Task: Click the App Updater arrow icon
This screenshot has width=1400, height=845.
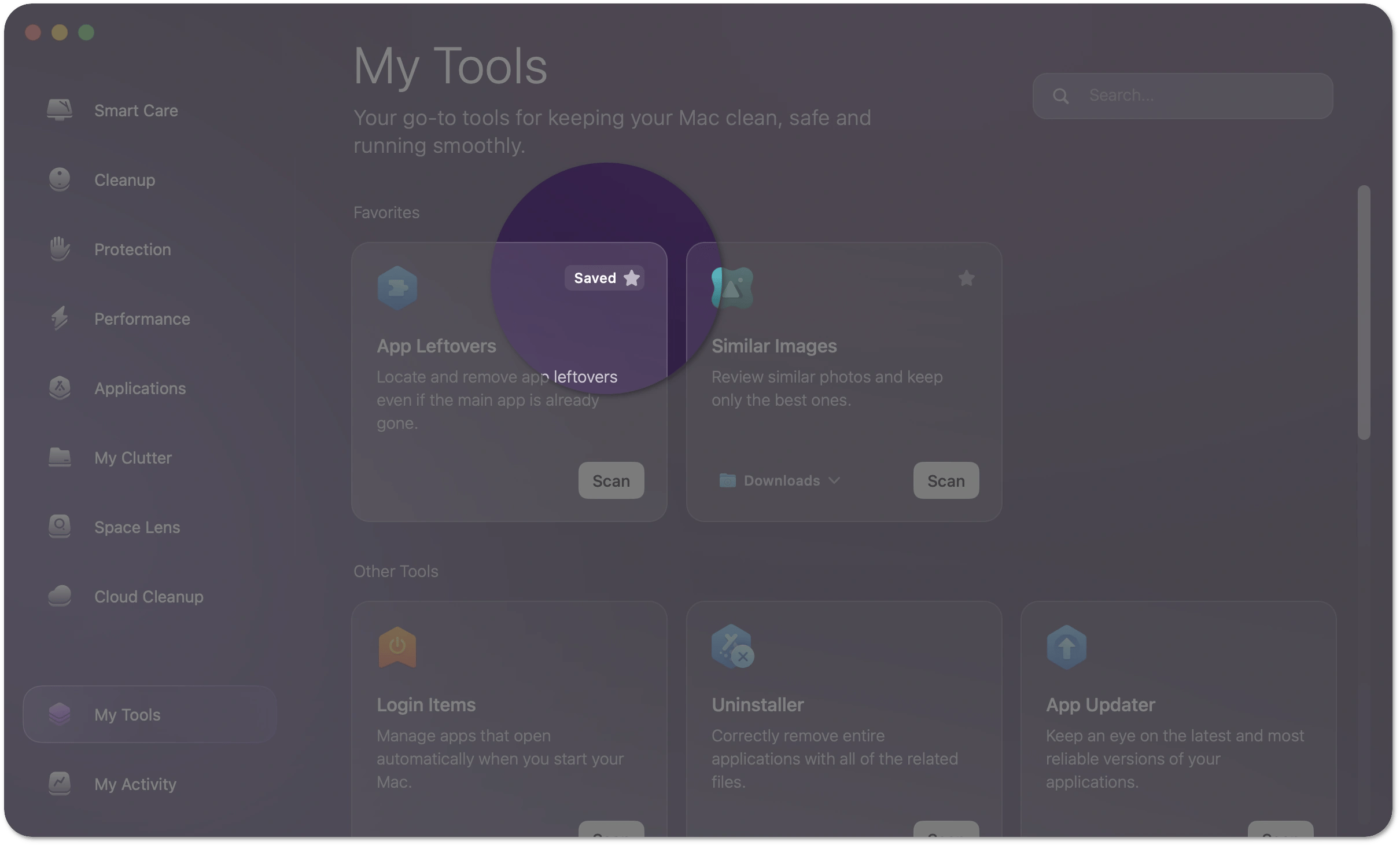Action: 1066,646
